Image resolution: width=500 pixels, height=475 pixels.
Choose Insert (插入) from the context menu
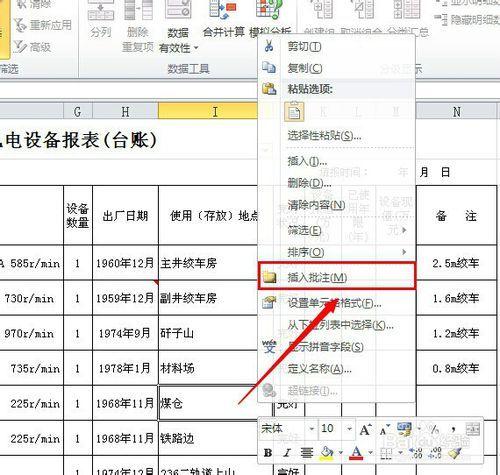337,162
